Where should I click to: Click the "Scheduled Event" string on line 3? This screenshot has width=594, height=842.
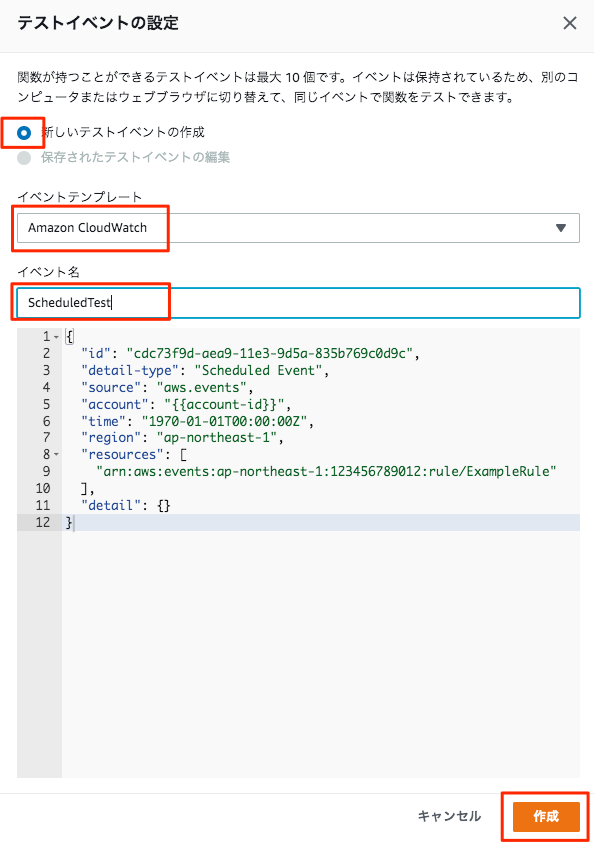point(258,371)
